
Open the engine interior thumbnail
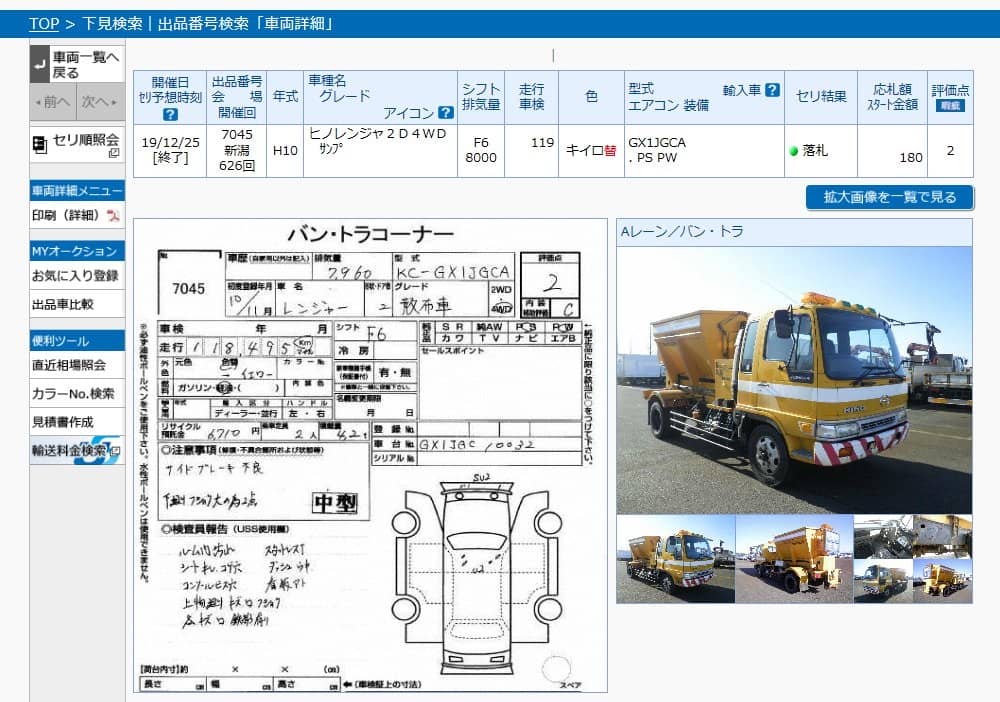coord(883,537)
